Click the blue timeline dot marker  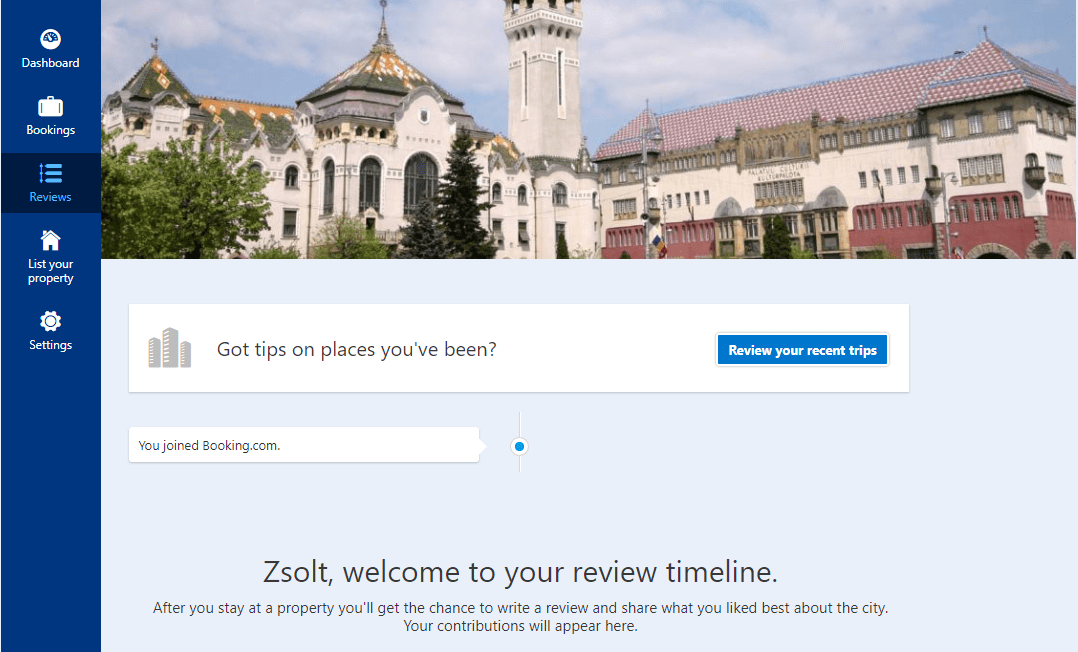(519, 446)
